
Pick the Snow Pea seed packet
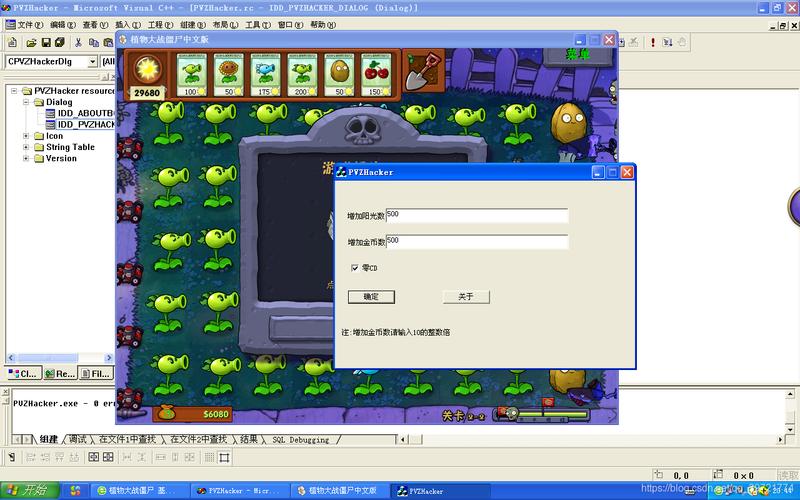coord(266,74)
